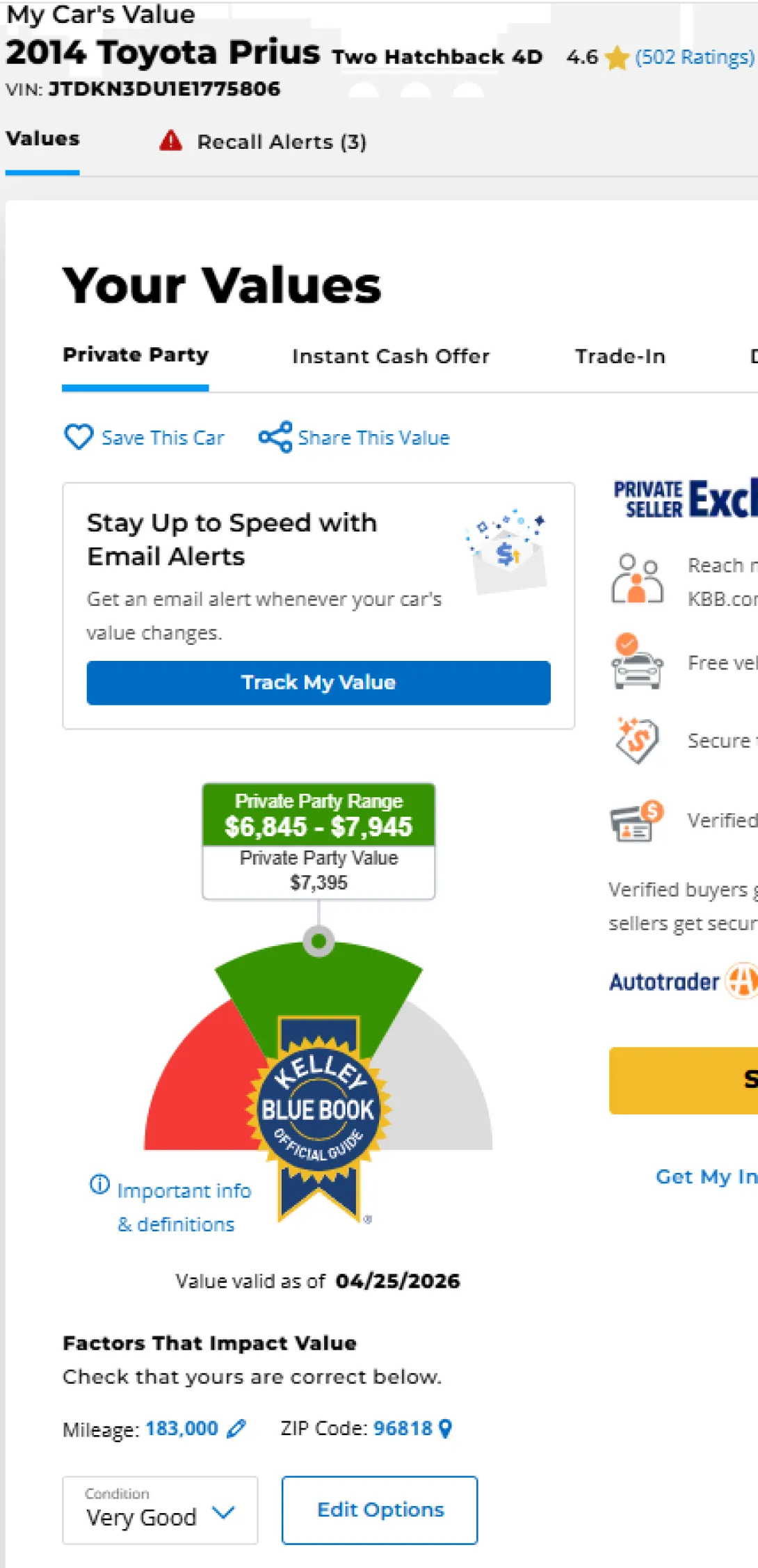Click the location pin beside ZIP code

(x=446, y=1429)
